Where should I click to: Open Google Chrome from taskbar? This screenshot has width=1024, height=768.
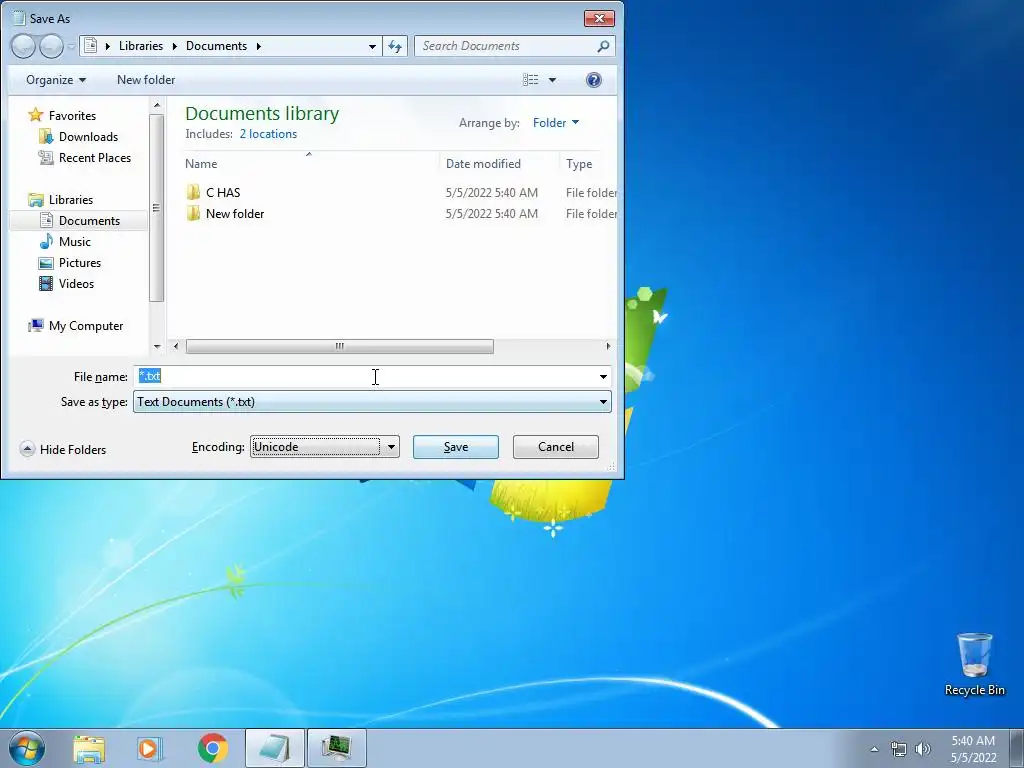[x=212, y=748]
